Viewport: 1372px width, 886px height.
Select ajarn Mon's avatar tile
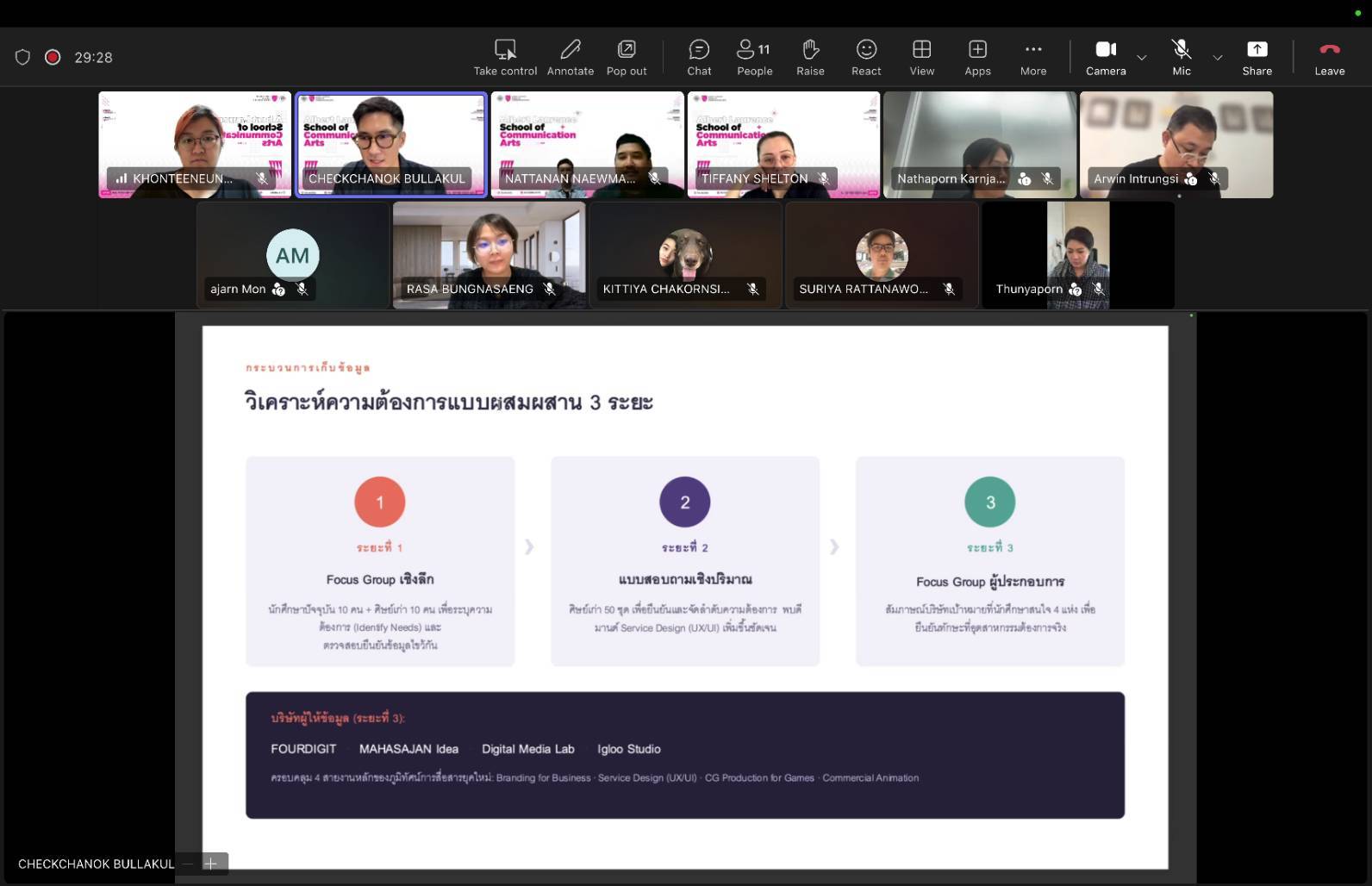pyautogui.click(x=293, y=255)
